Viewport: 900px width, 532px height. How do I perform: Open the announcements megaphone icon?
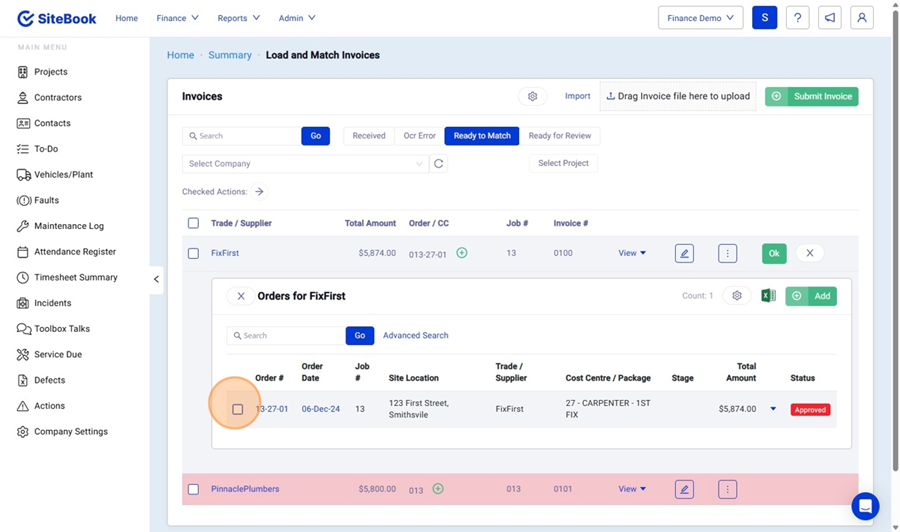point(829,18)
